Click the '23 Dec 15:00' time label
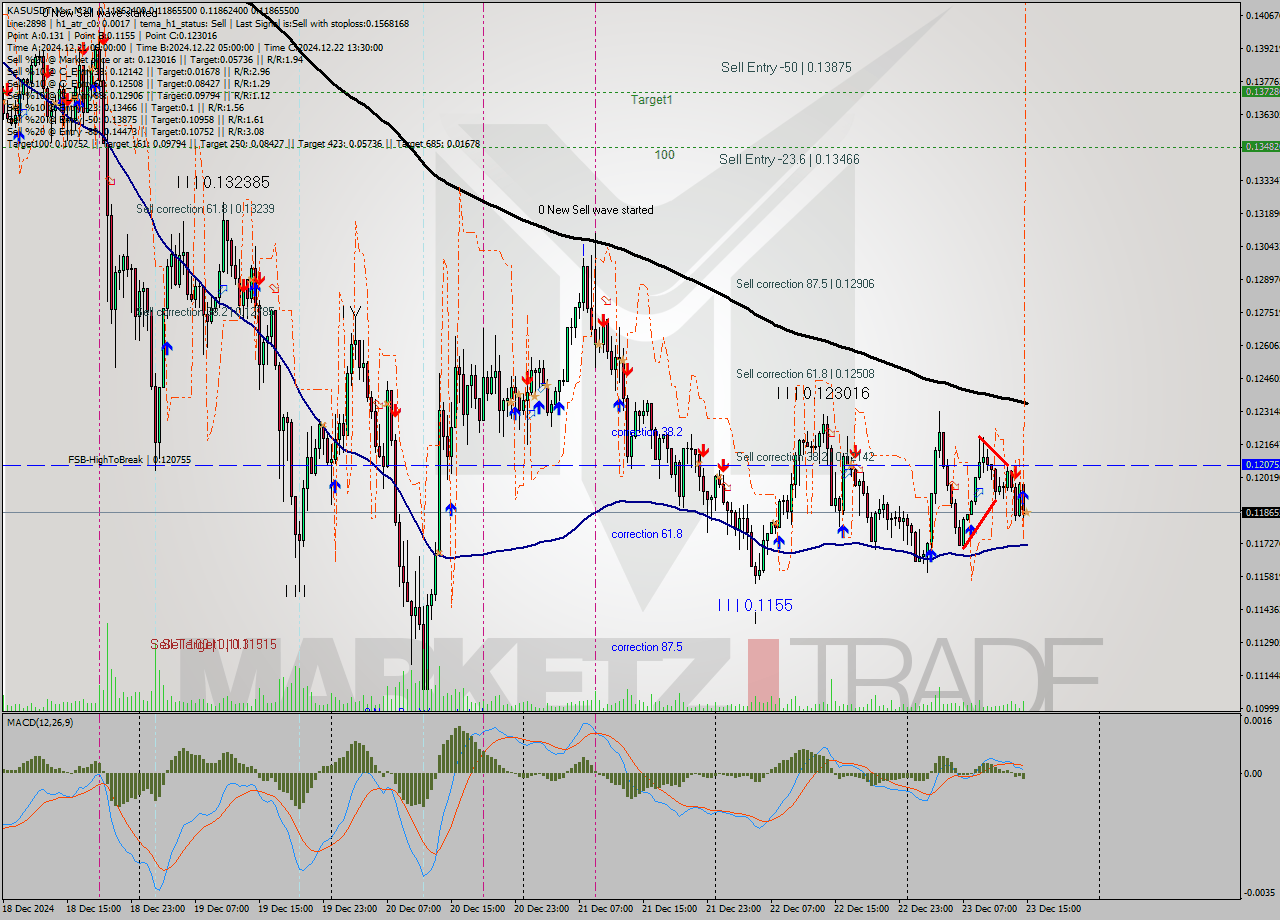Viewport: 1280px width, 920px height. (x=1056, y=909)
